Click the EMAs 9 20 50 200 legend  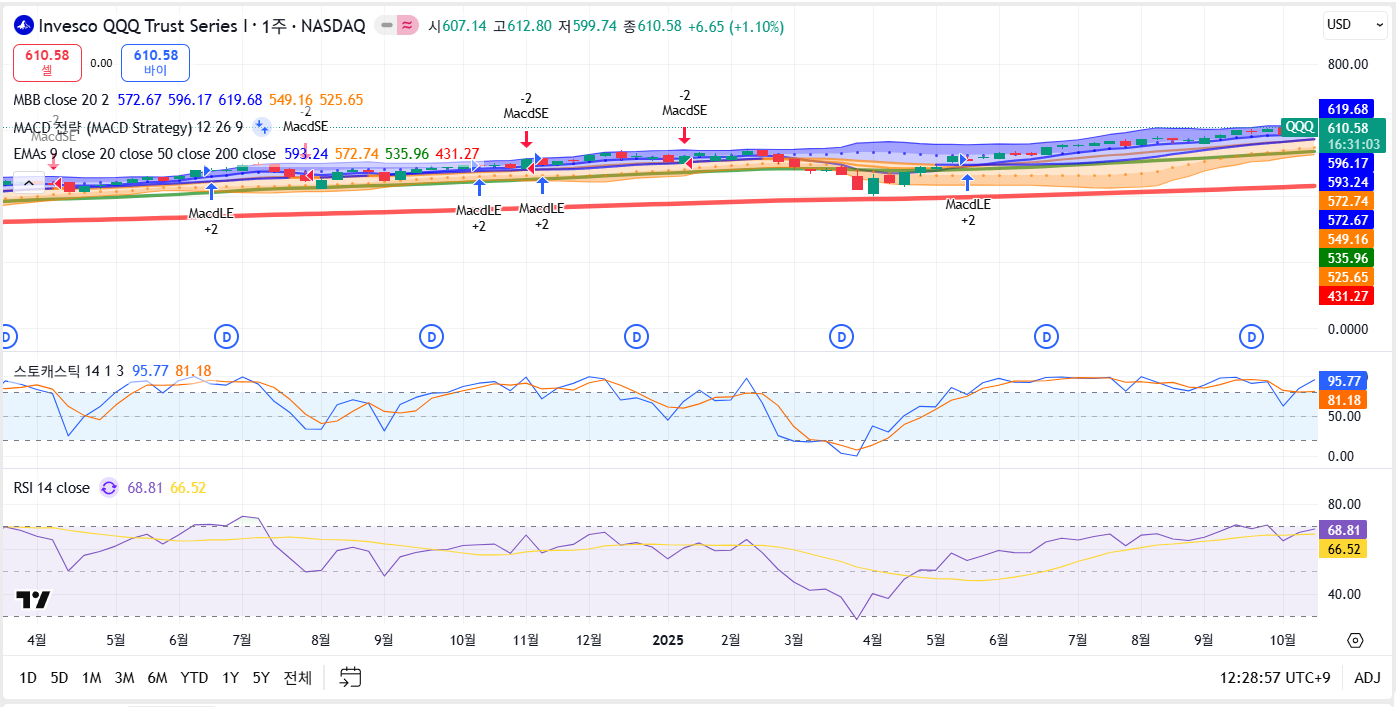tap(144, 153)
